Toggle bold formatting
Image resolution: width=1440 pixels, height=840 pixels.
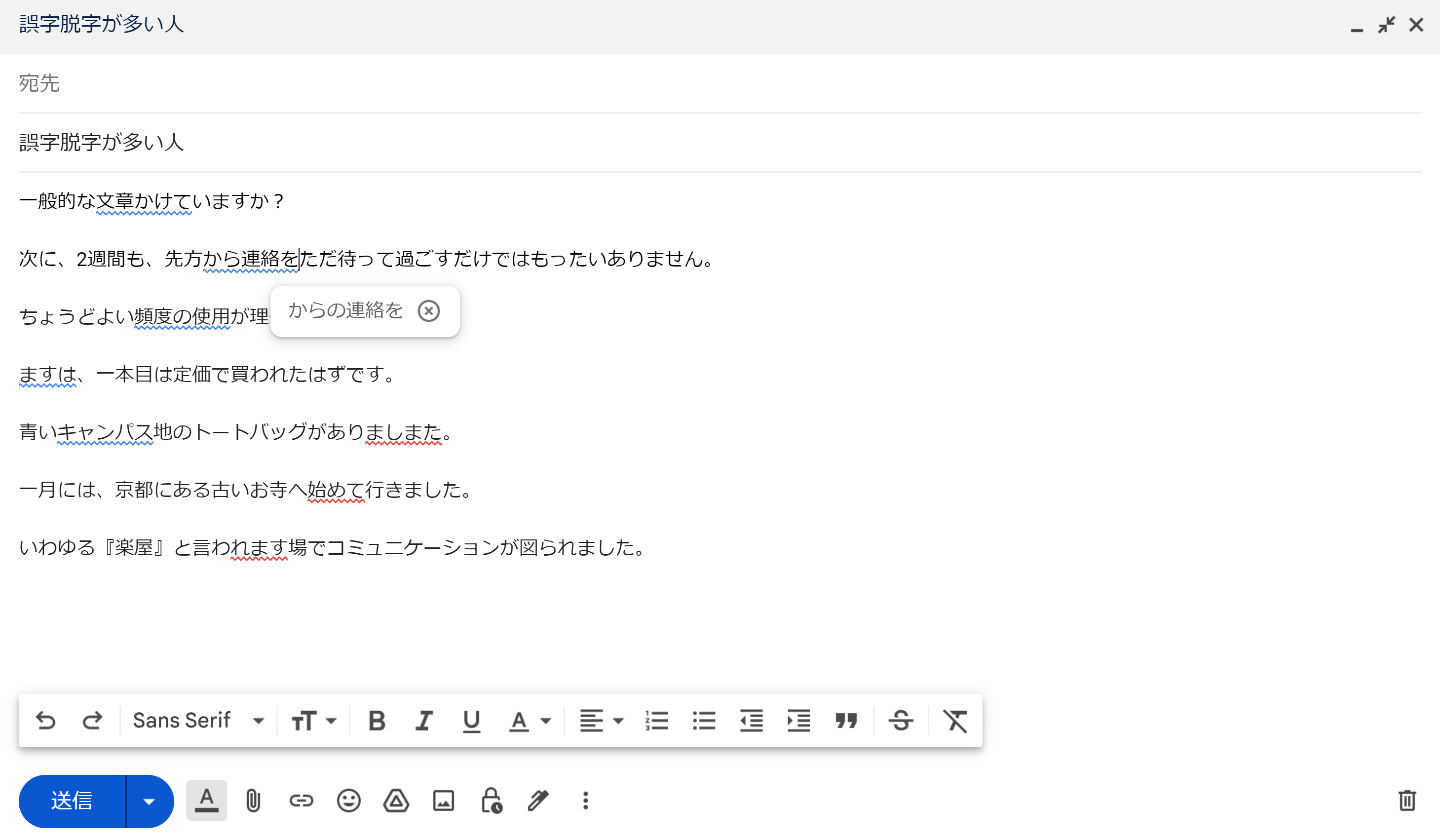coord(377,720)
